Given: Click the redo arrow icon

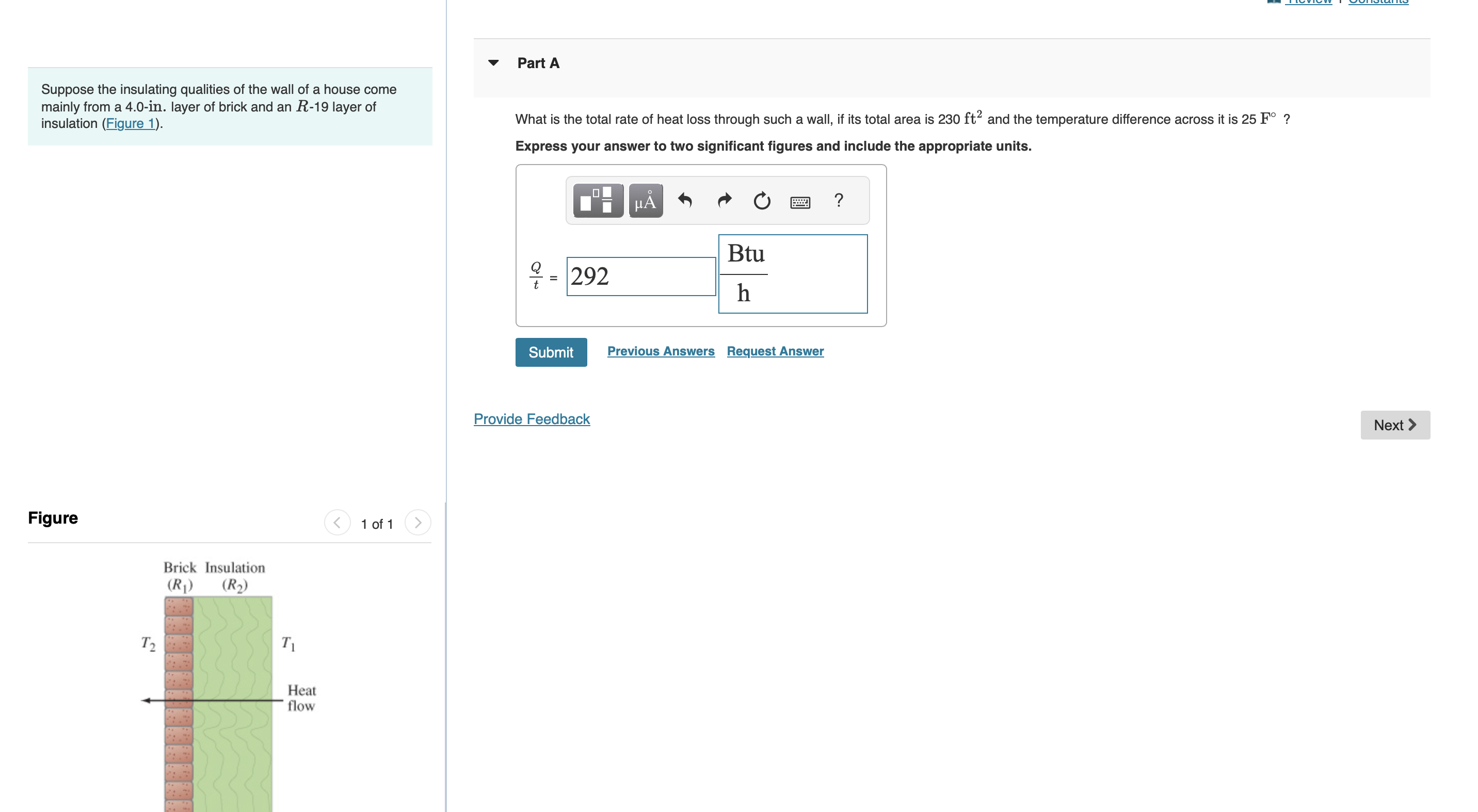Looking at the screenshot, I should pyautogui.click(x=724, y=201).
